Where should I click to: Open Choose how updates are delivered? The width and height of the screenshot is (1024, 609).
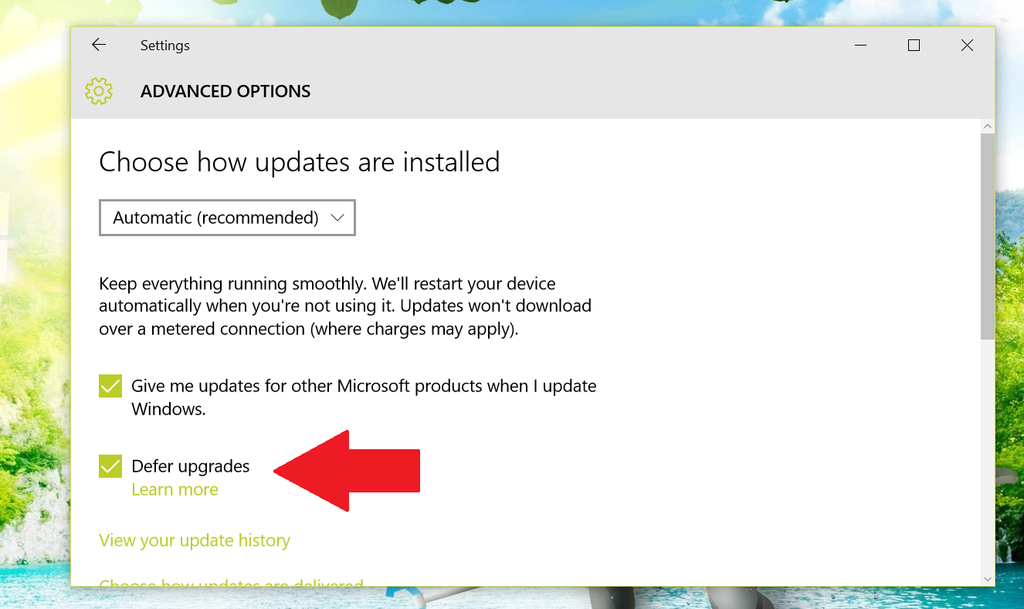[x=231, y=584]
